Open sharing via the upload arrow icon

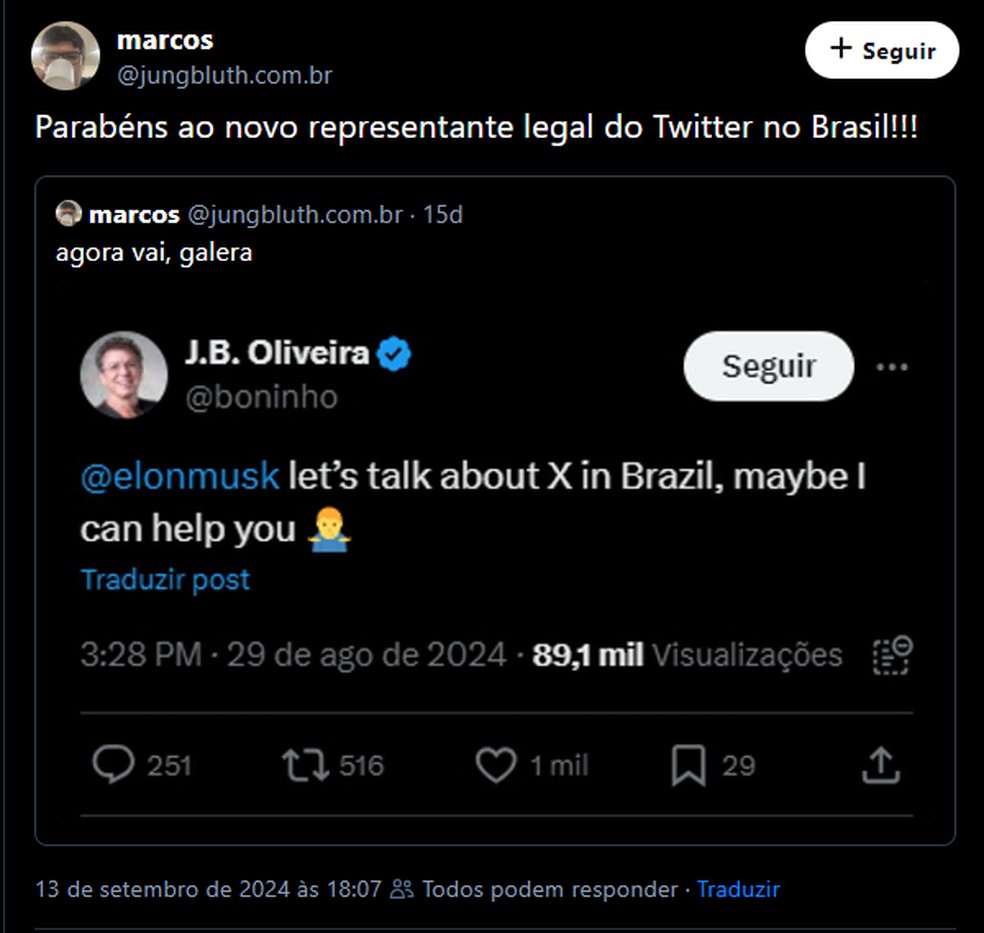(x=882, y=765)
